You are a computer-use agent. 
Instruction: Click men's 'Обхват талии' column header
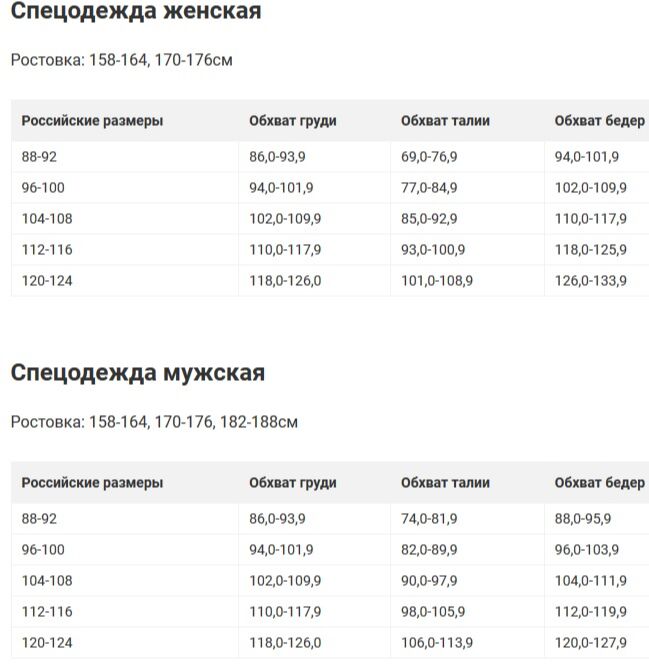click(x=445, y=483)
